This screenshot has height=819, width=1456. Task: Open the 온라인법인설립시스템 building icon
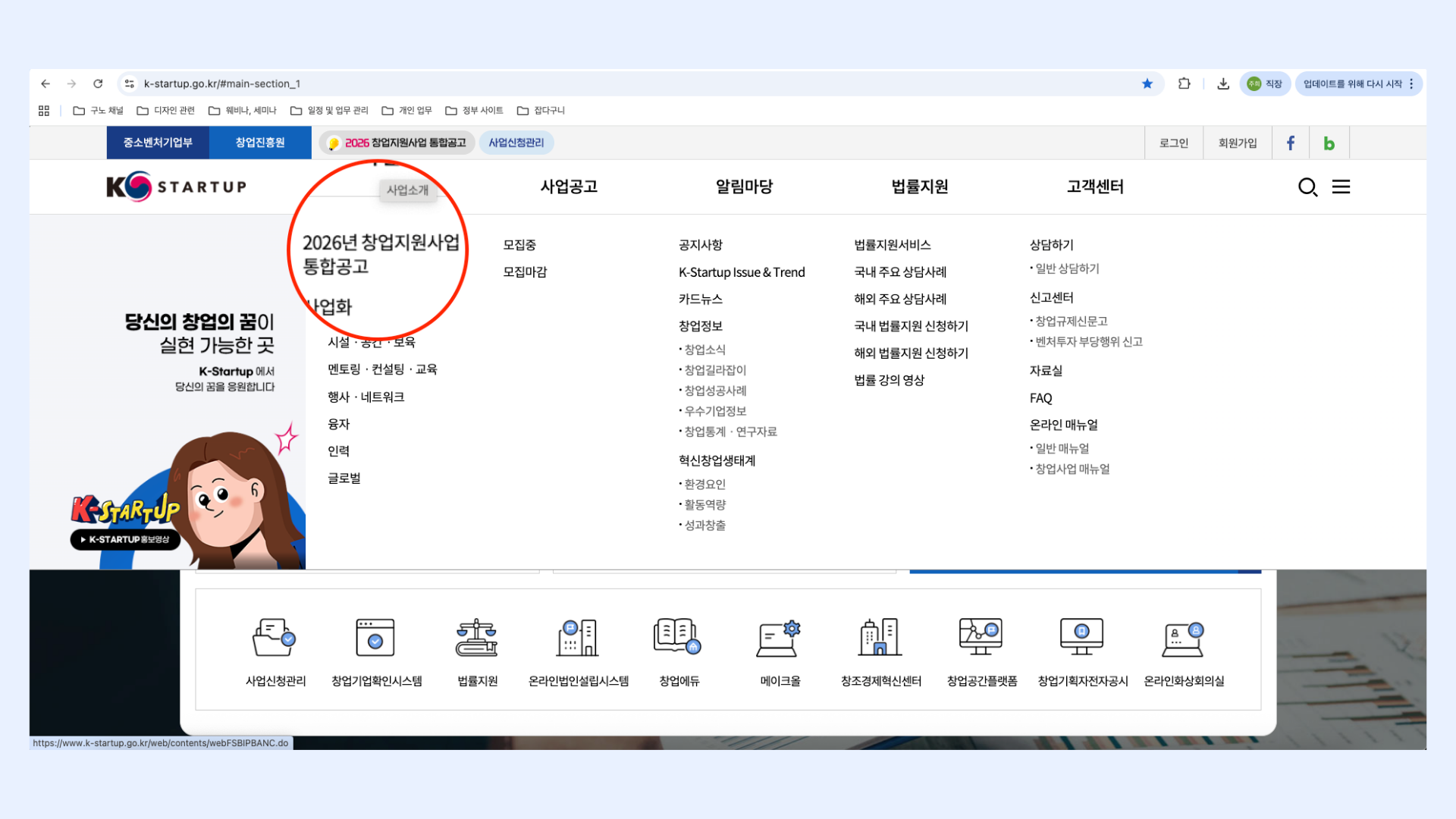578,637
